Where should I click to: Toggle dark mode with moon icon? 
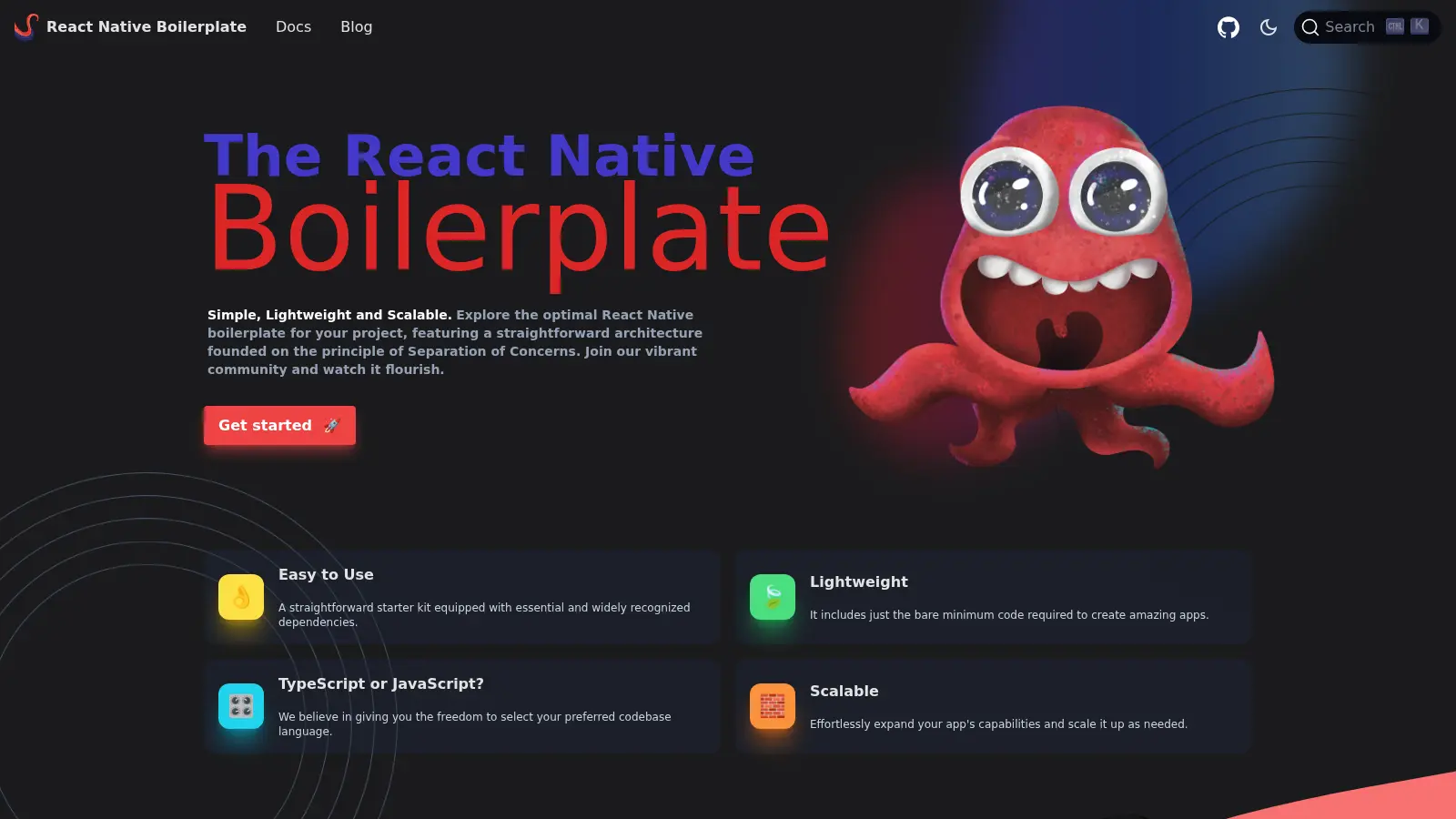1269,27
